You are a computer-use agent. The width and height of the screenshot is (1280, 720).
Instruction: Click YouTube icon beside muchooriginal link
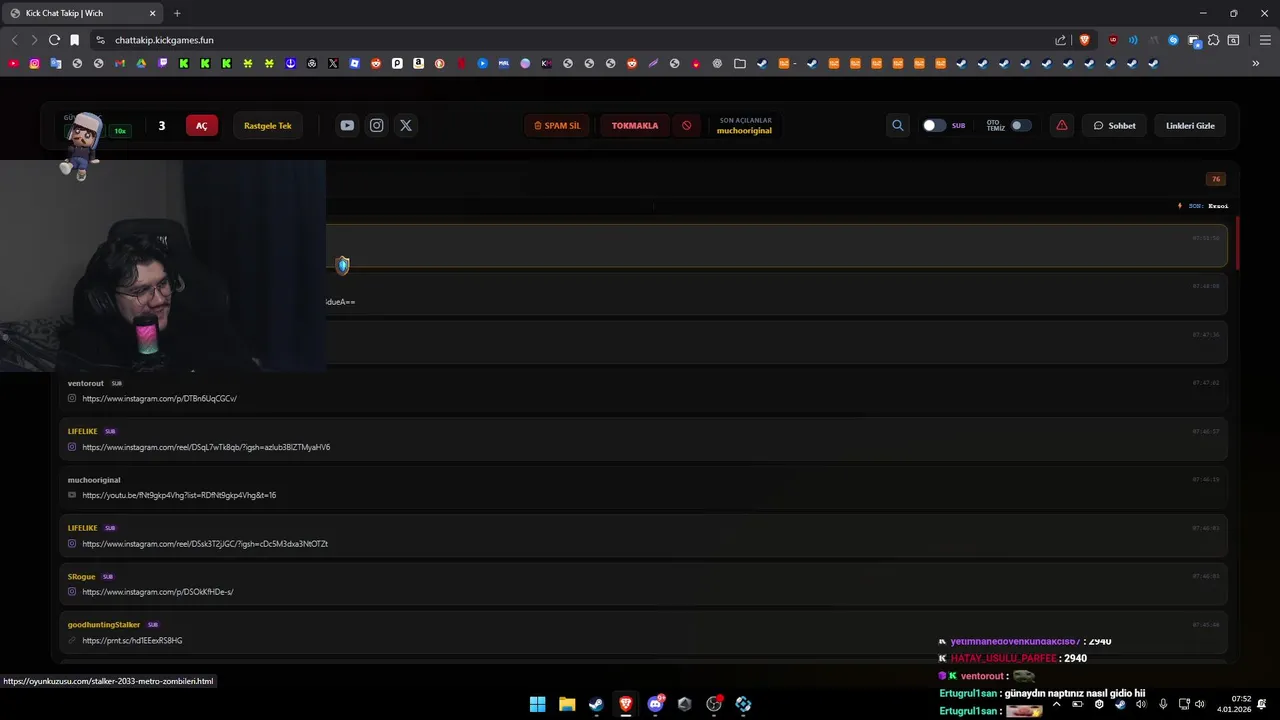[x=72, y=495]
